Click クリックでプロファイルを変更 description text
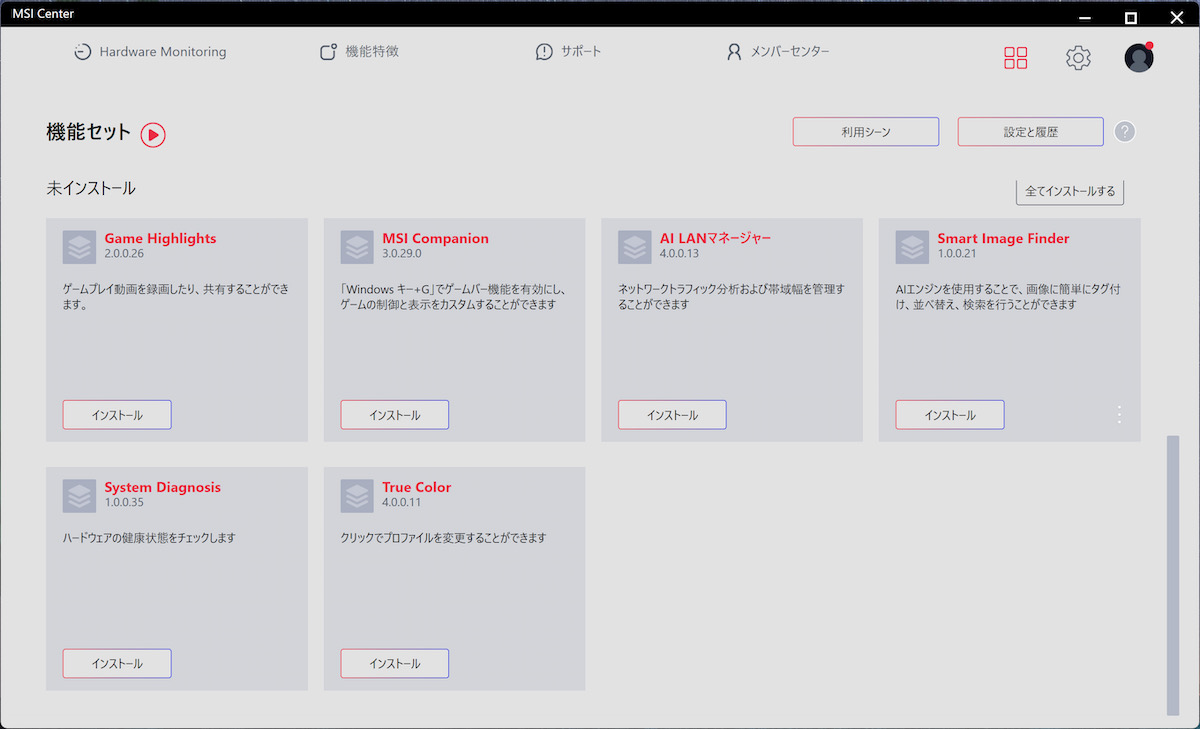The height and width of the screenshot is (729, 1200). (444, 538)
